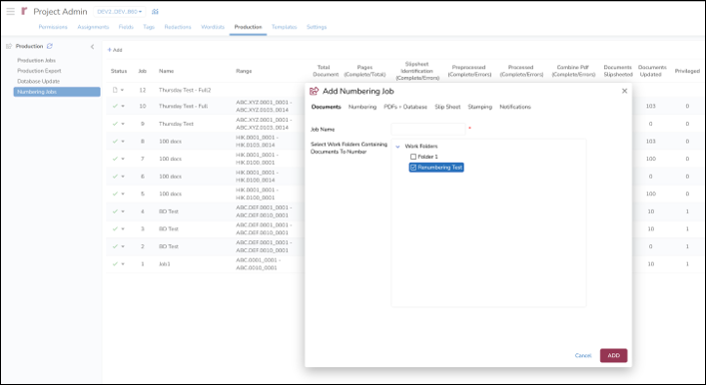Open the DEV2 project dropdown
706x385 pixels.
click(120, 12)
